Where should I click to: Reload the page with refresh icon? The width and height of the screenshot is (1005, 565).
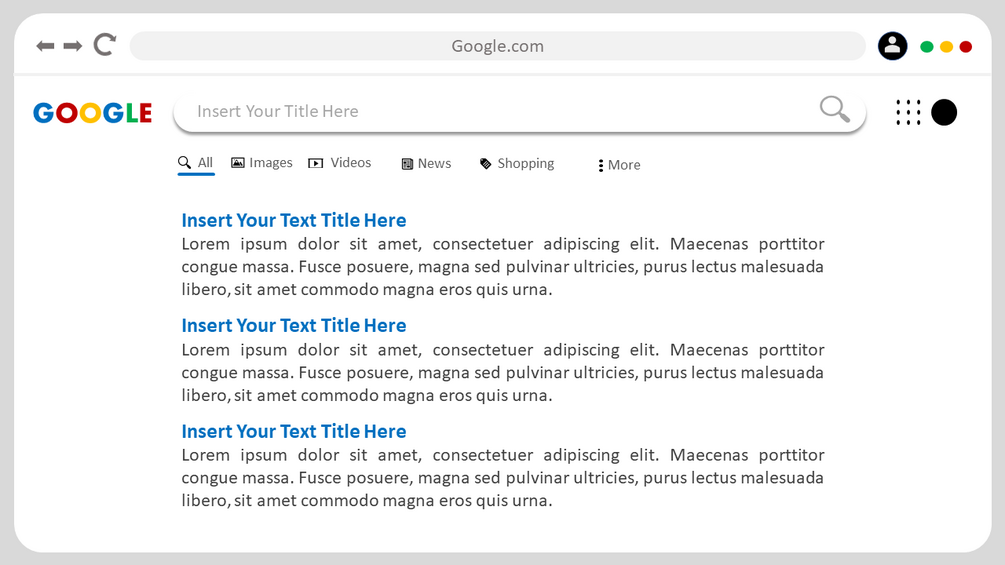(x=105, y=45)
